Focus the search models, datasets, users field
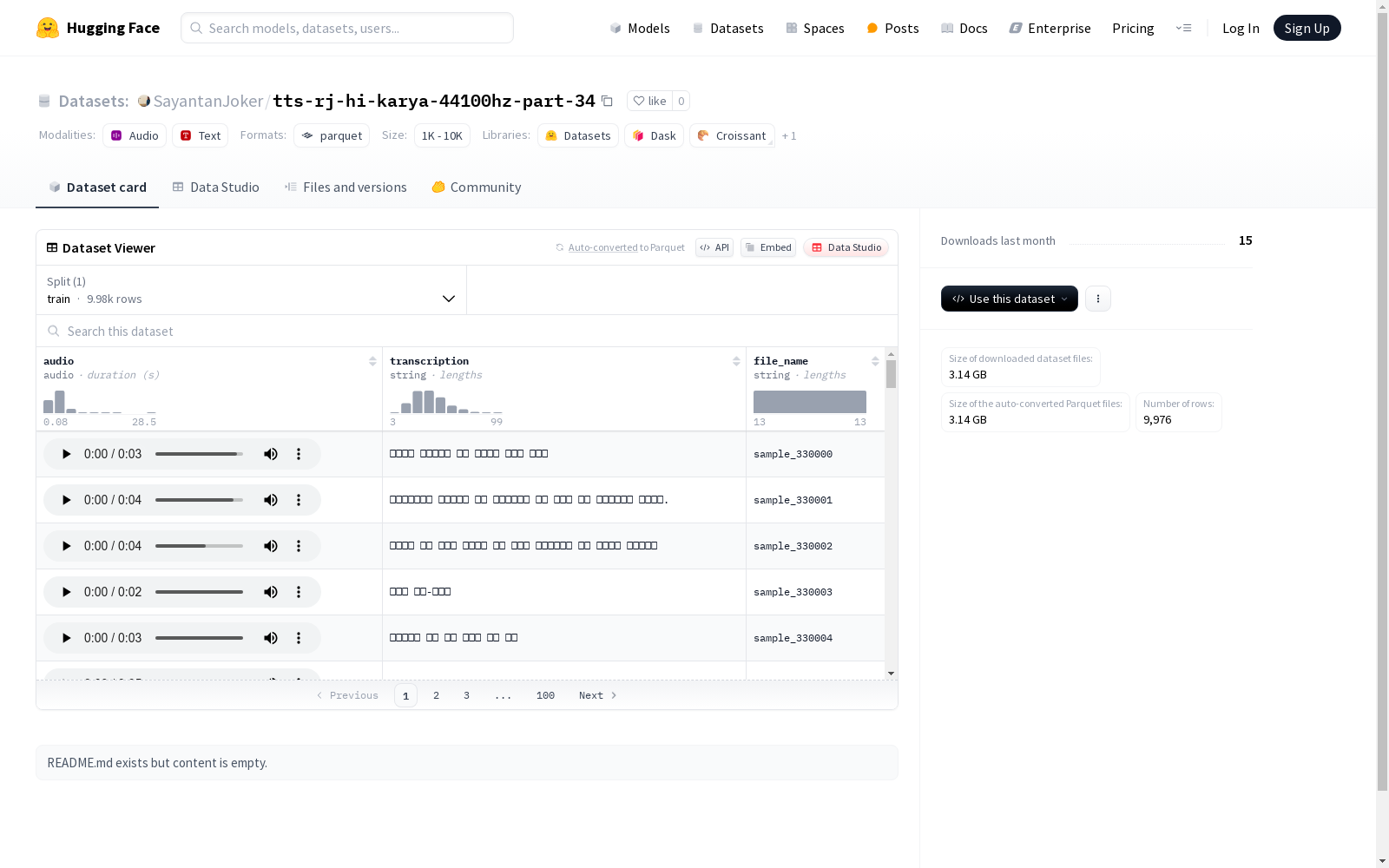Screen dimensions: 1389x868 347,28
